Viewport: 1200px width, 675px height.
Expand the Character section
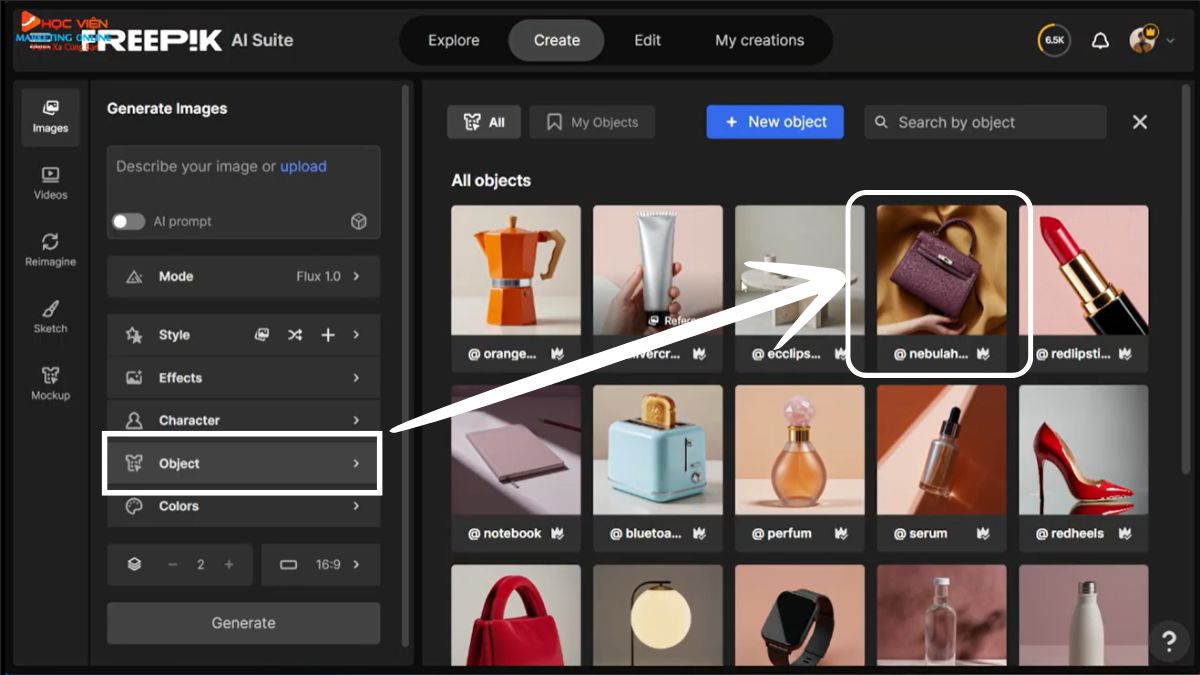(x=243, y=420)
